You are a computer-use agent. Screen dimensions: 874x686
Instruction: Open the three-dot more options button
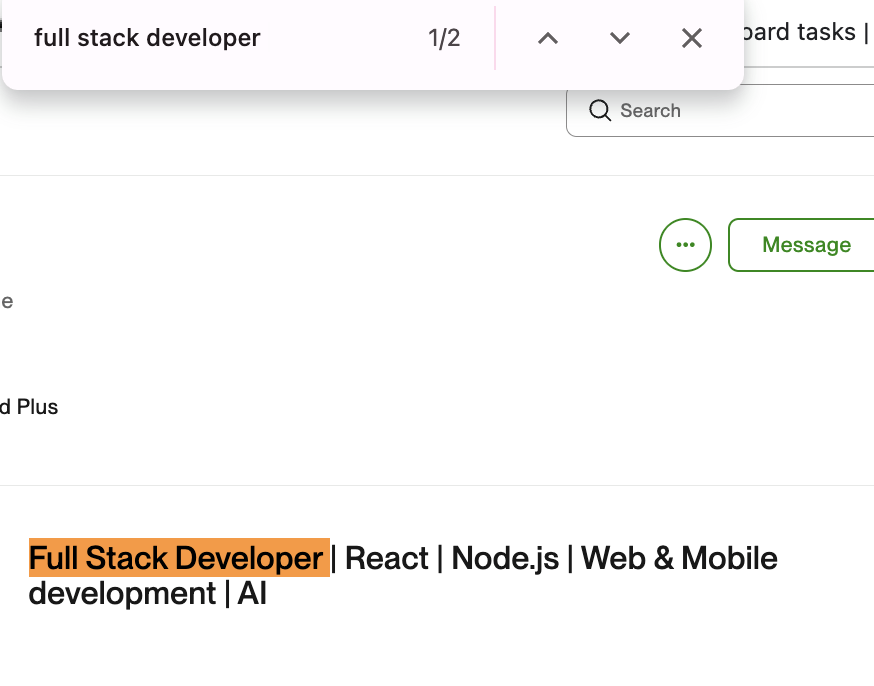tap(685, 245)
